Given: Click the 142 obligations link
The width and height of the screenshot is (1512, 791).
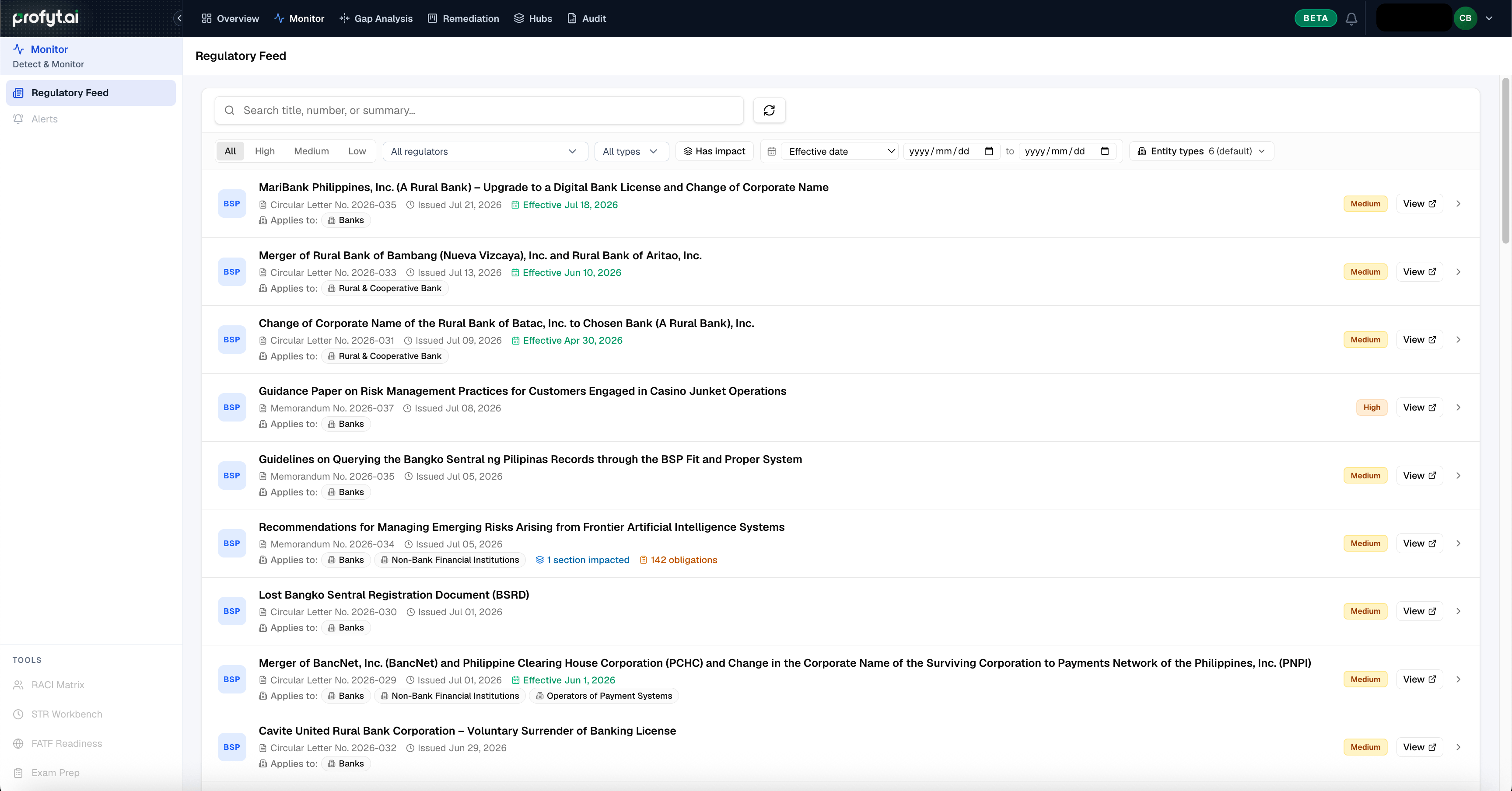Looking at the screenshot, I should point(678,560).
